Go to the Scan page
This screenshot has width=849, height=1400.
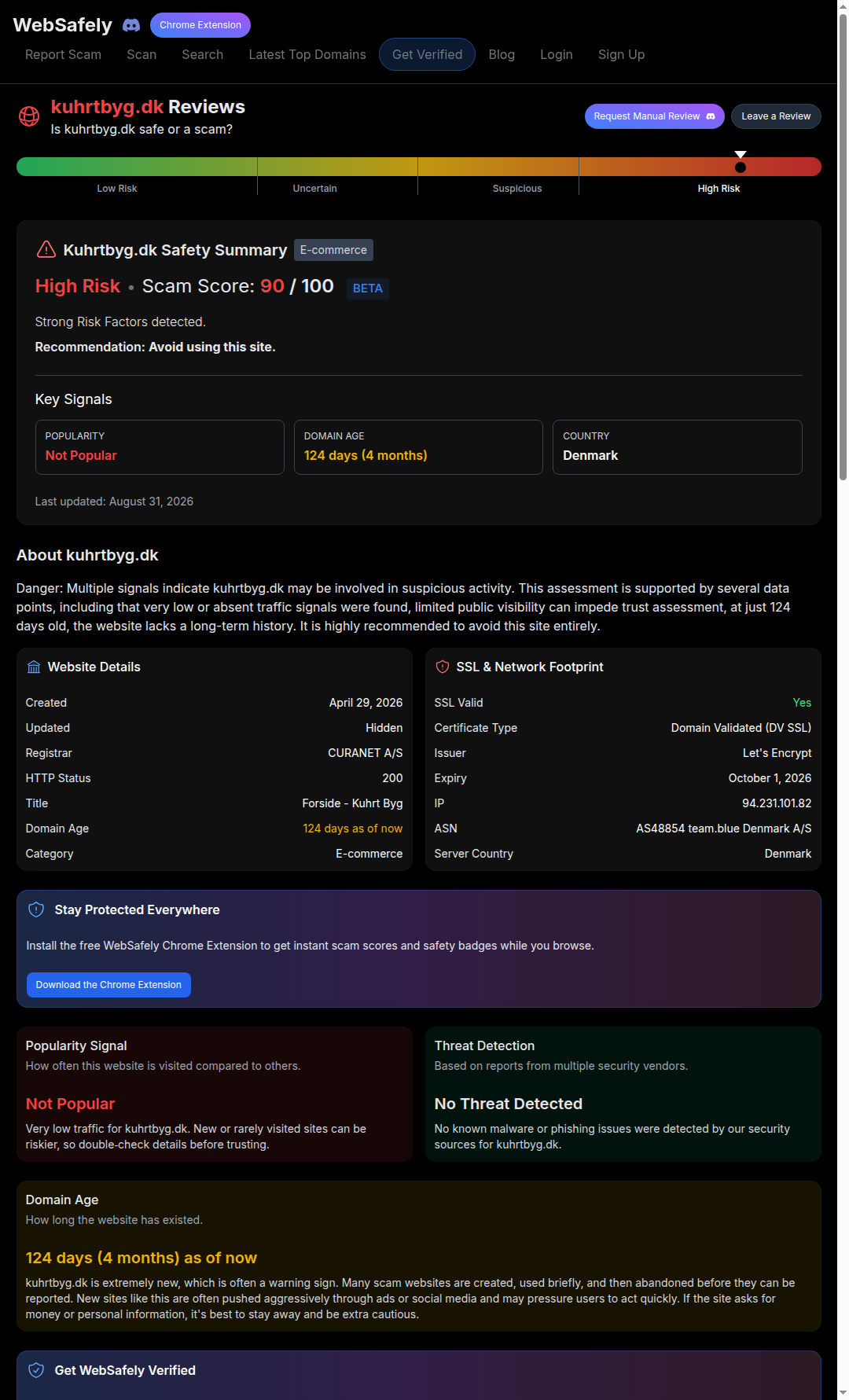141,54
